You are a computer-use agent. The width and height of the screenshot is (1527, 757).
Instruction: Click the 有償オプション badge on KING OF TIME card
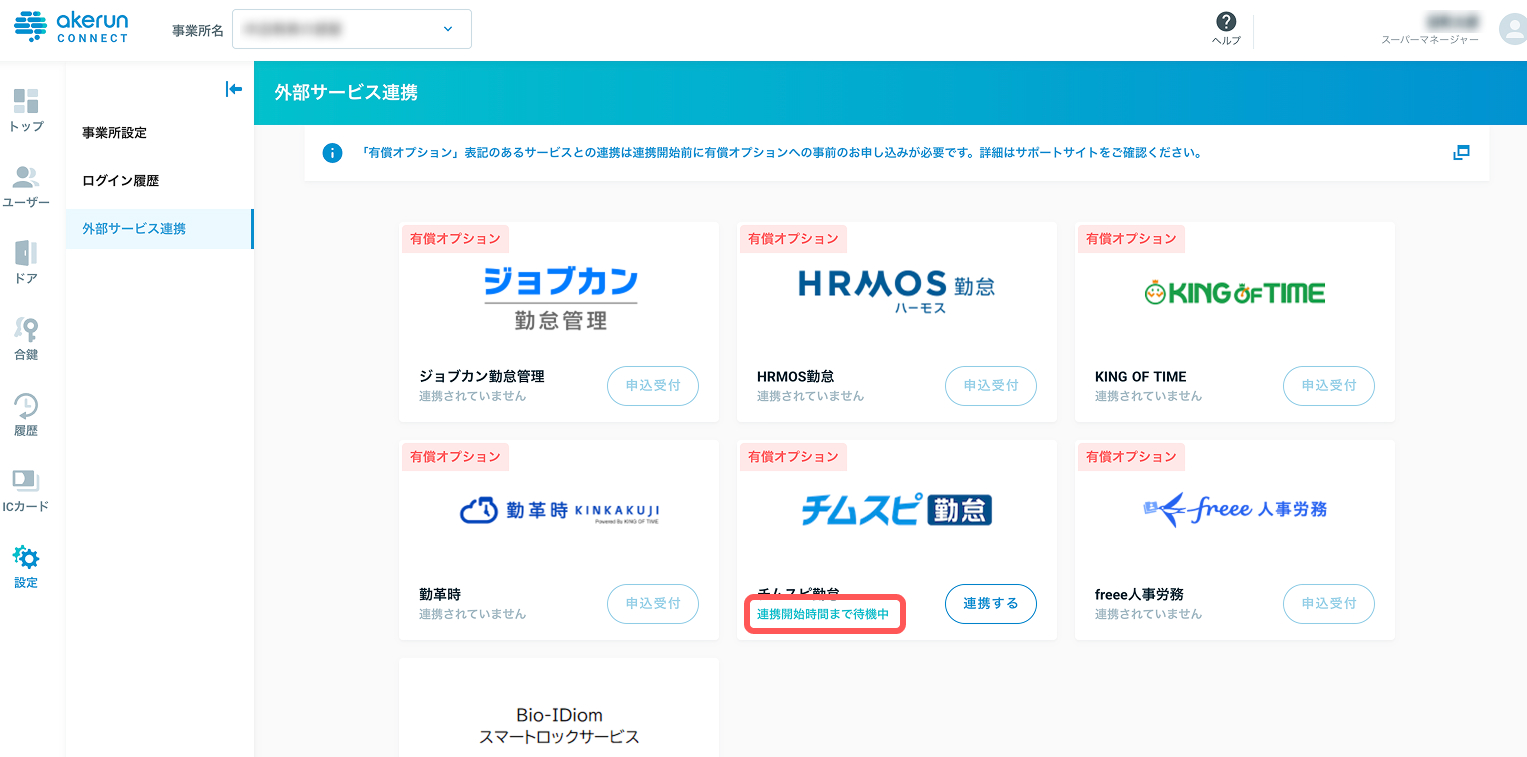[1131, 239]
